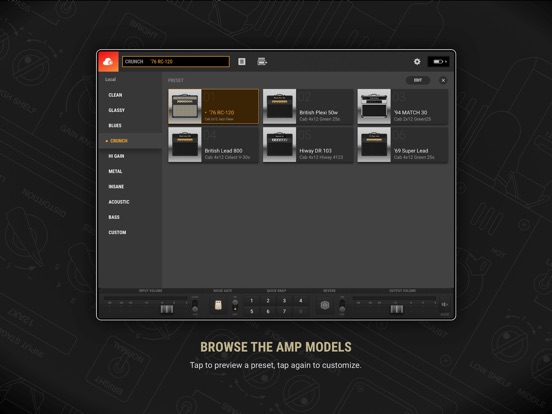Open the CRUNCH '76 RC-120 preset selector

pyautogui.click(x=176, y=62)
